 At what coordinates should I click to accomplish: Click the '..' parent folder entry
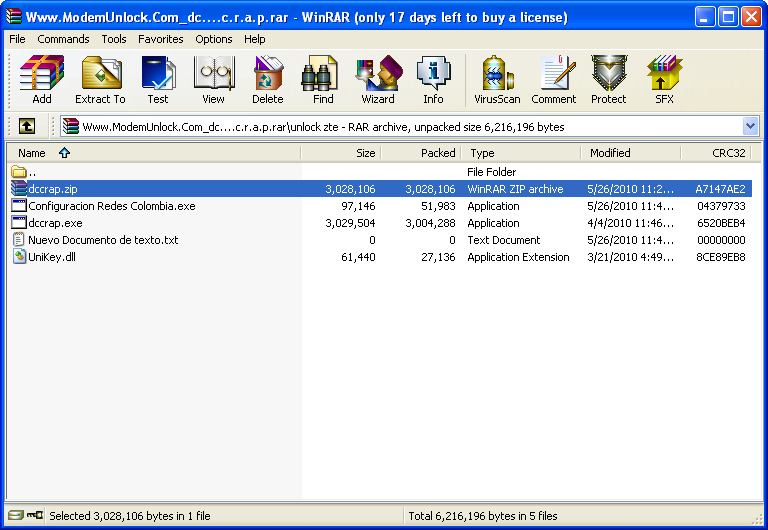click(x=32, y=172)
